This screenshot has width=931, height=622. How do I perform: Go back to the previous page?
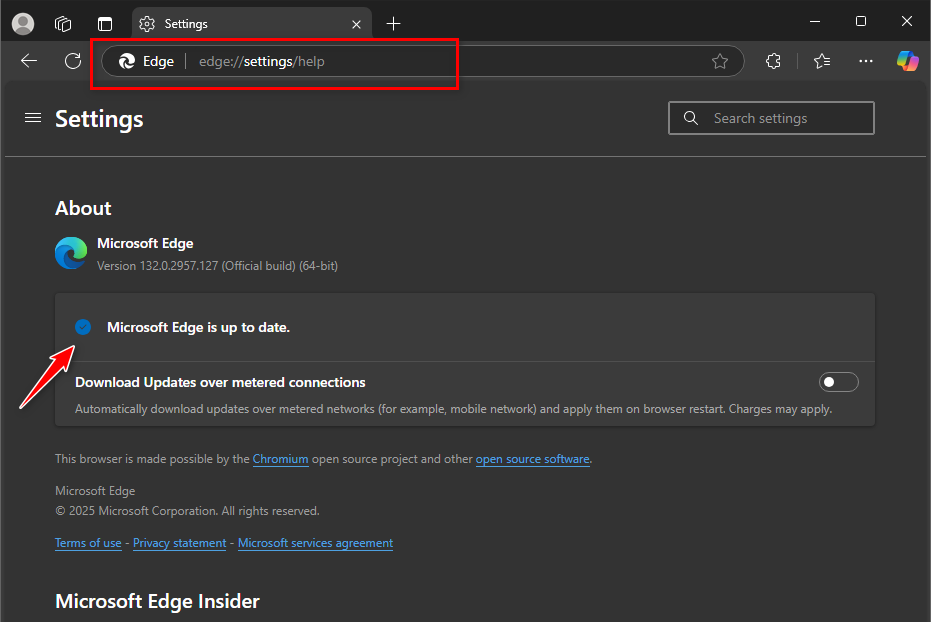pyautogui.click(x=29, y=61)
